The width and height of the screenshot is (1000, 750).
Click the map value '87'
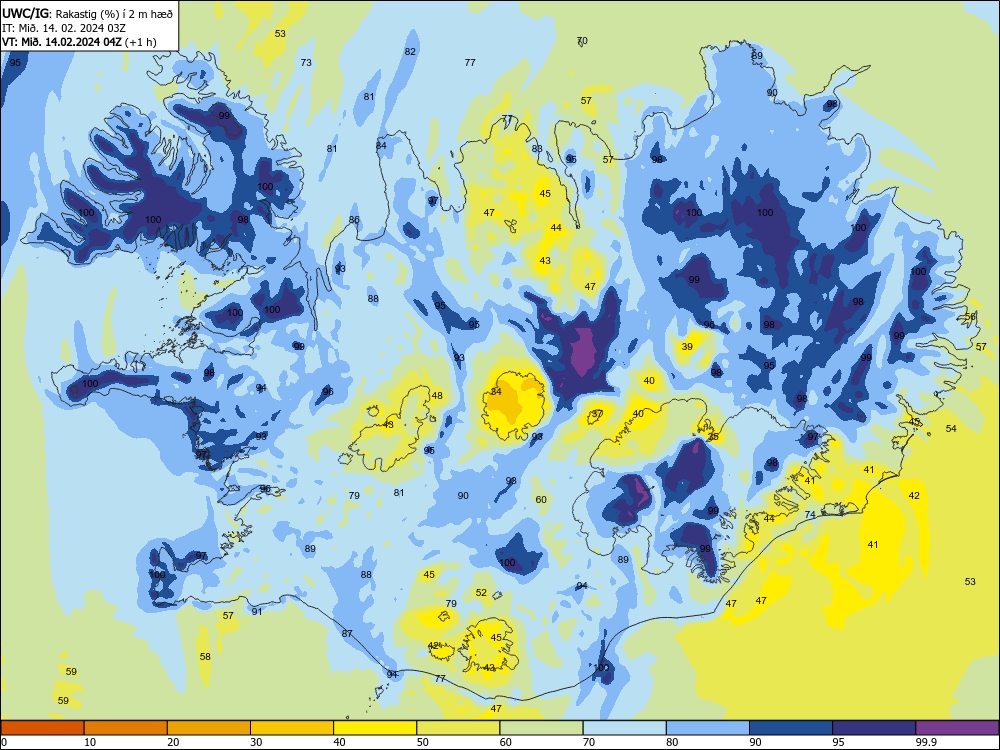coord(347,633)
